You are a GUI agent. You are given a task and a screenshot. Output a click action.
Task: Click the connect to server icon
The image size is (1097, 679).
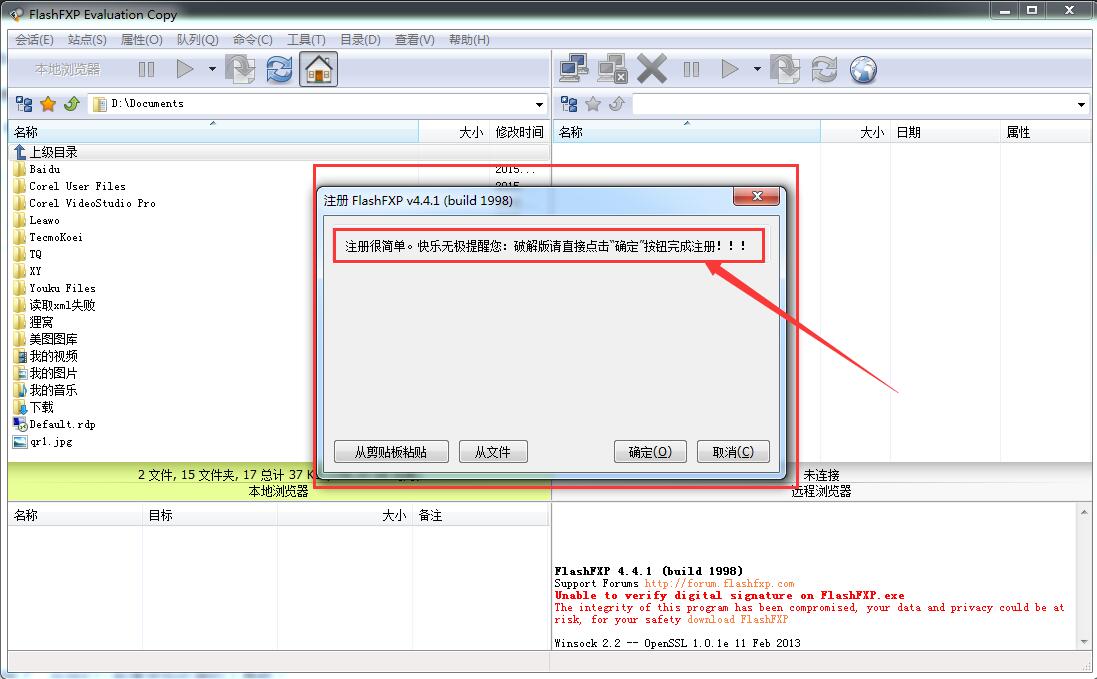pos(573,69)
